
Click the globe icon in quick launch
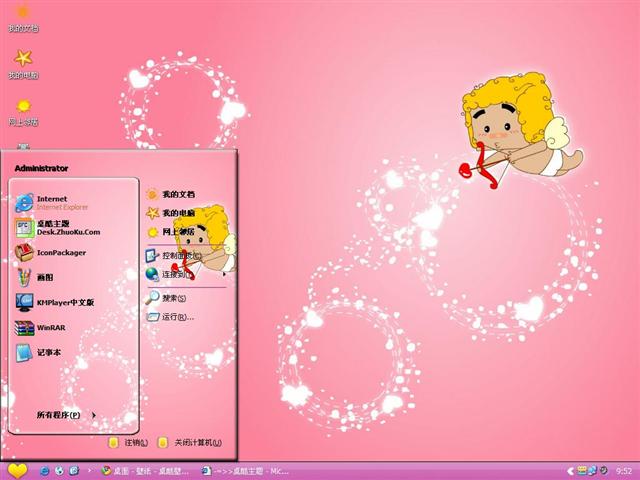(59, 471)
